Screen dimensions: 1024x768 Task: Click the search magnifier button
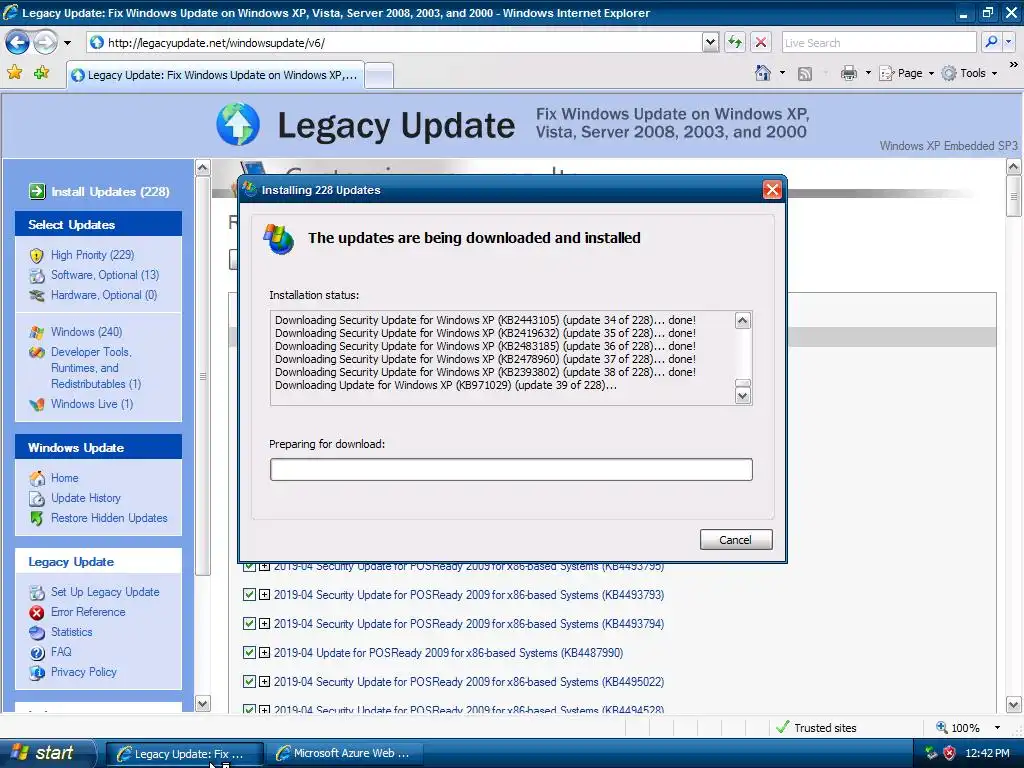[991, 42]
